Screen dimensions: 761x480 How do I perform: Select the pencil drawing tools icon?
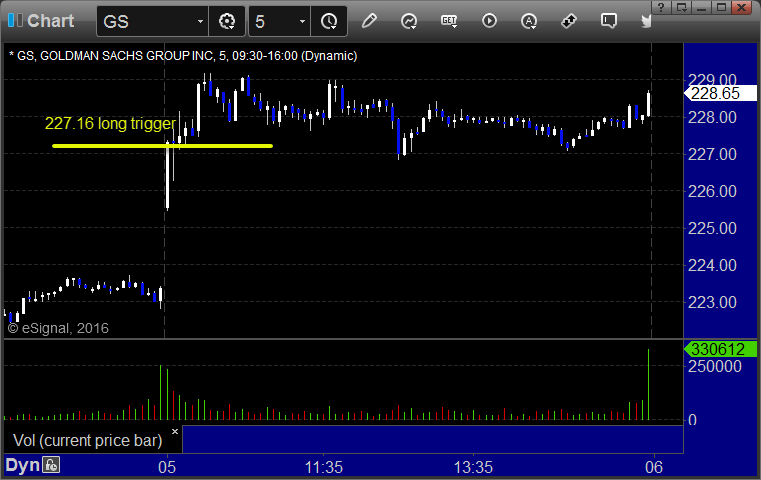[x=369, y=21]
